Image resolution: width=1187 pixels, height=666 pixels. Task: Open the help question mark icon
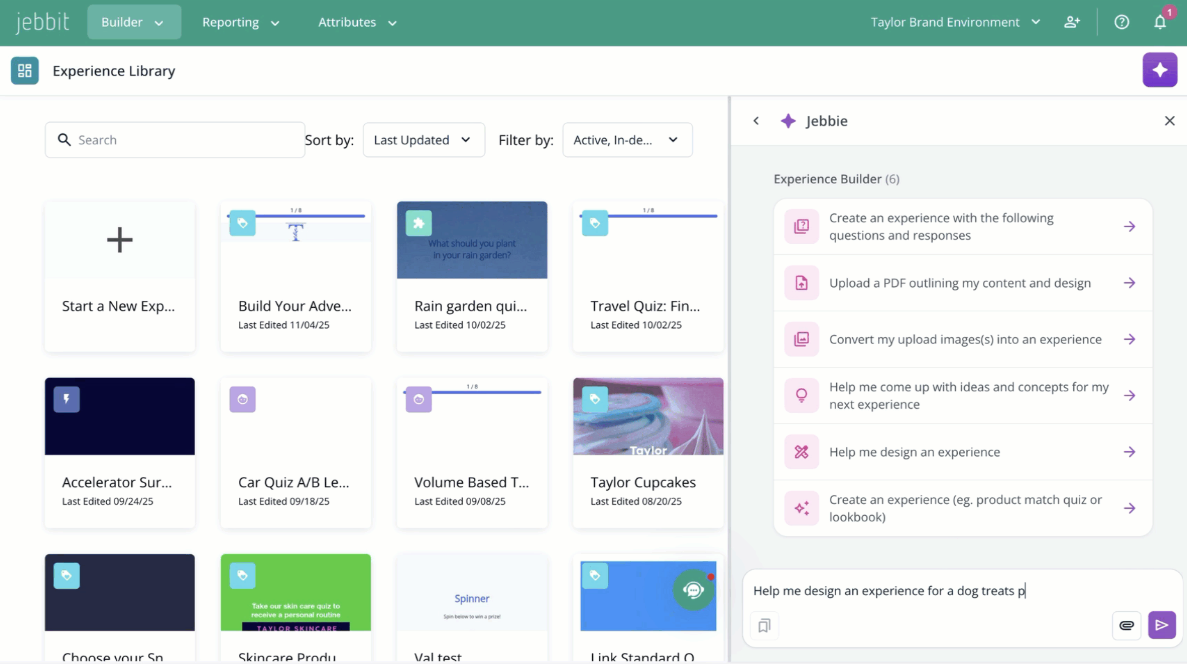click(x=1122, y=22)
